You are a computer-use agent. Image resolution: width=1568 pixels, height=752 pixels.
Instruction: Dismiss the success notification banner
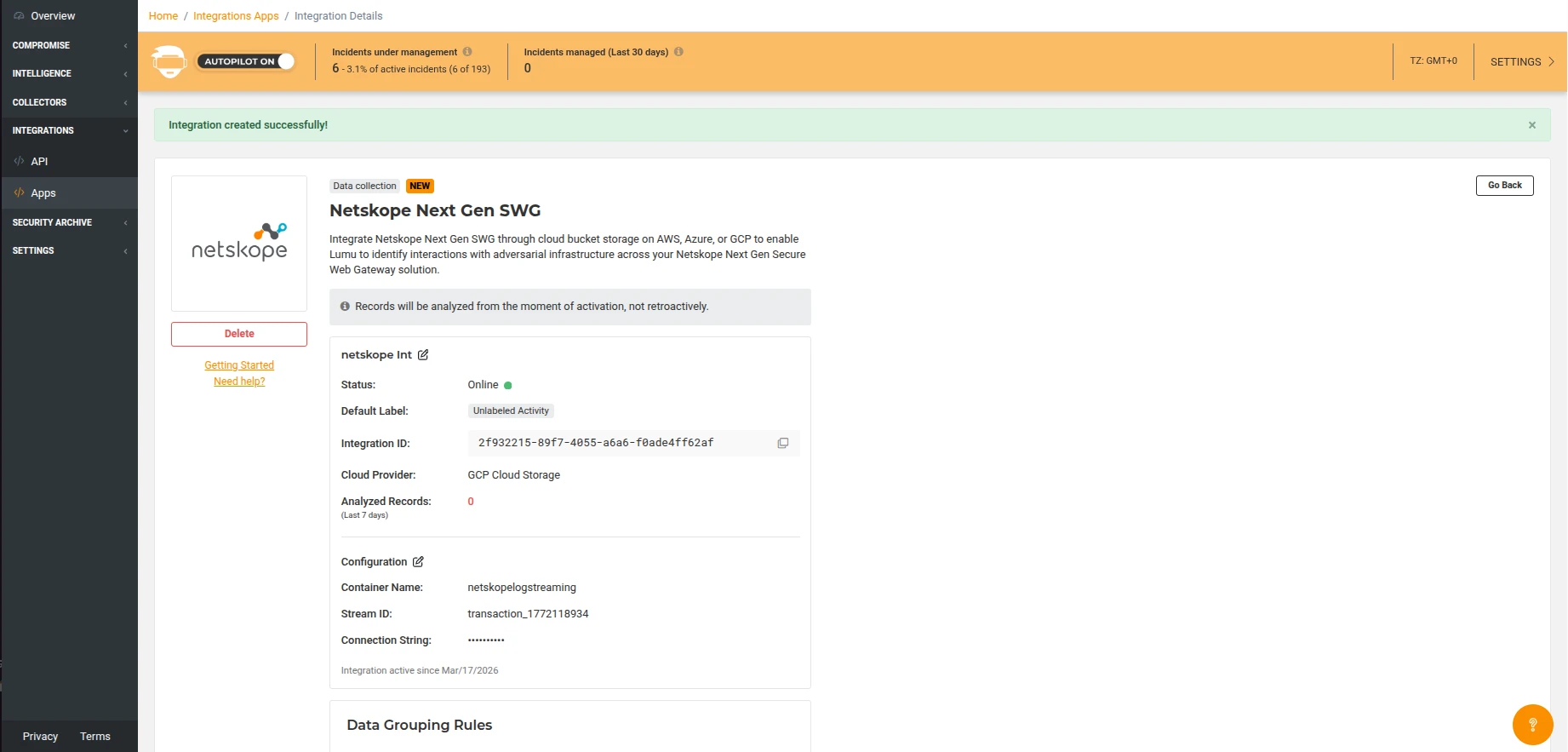pyautogui.click(x=1531, y=125)
